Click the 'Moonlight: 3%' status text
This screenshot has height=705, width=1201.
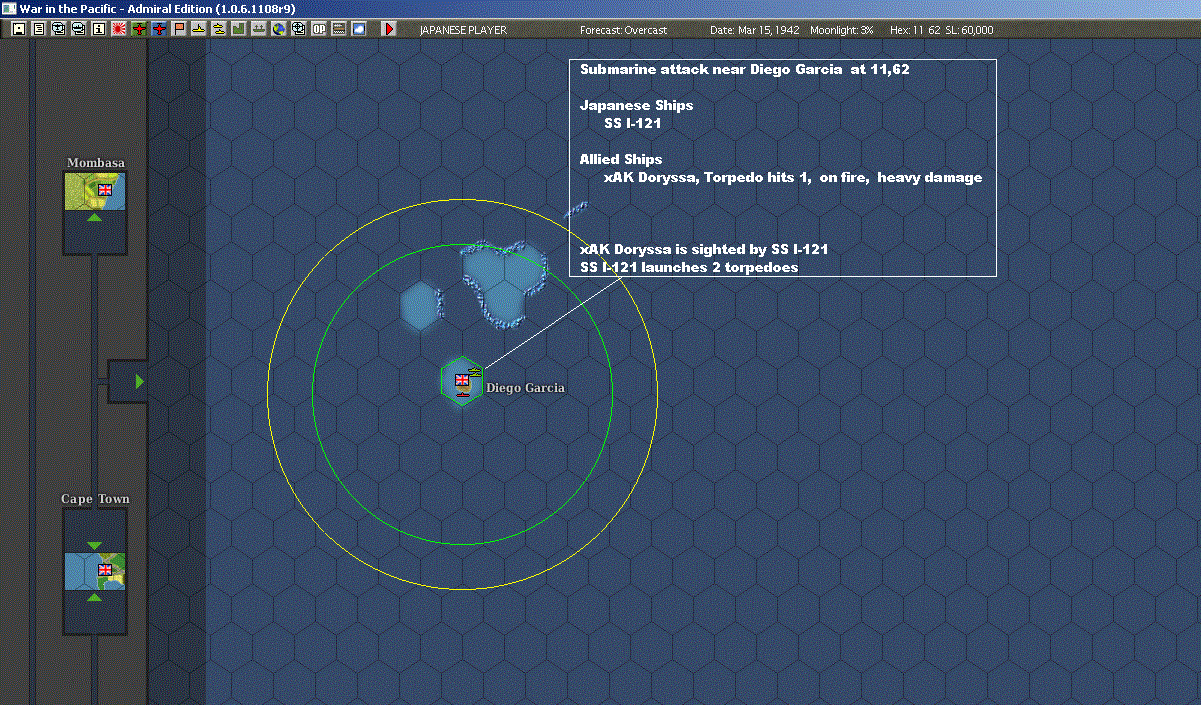(x=842, y=30)
